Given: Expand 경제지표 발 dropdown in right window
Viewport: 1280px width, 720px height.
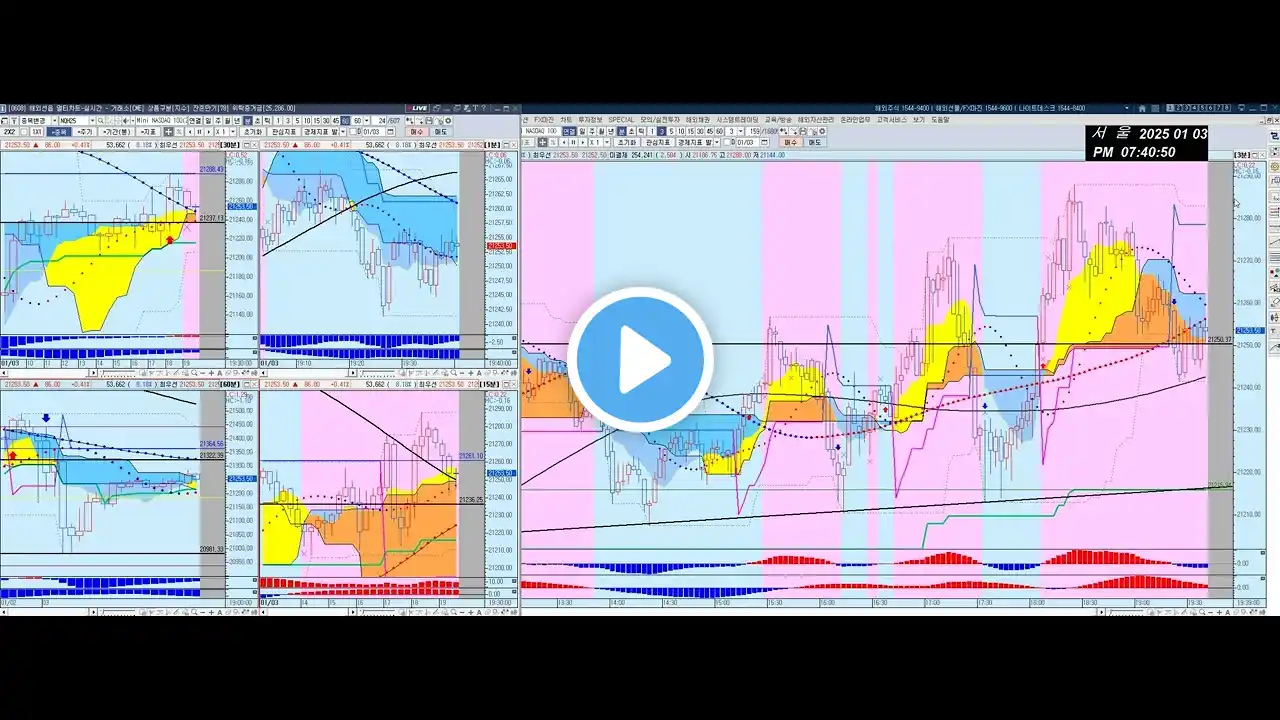Looking at the screenshot, I should [717, 143].
